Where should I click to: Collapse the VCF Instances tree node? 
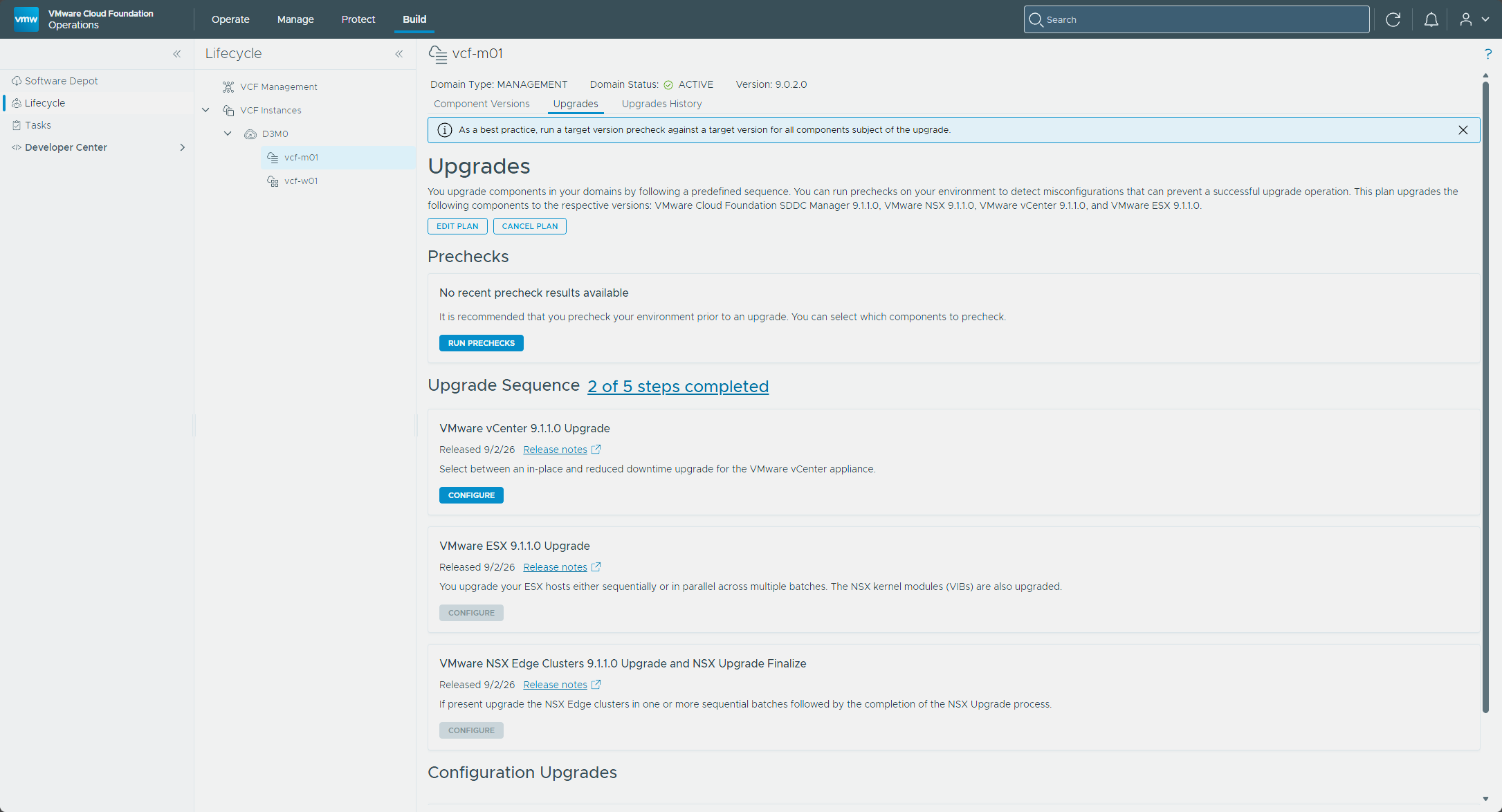coord(205,110)
